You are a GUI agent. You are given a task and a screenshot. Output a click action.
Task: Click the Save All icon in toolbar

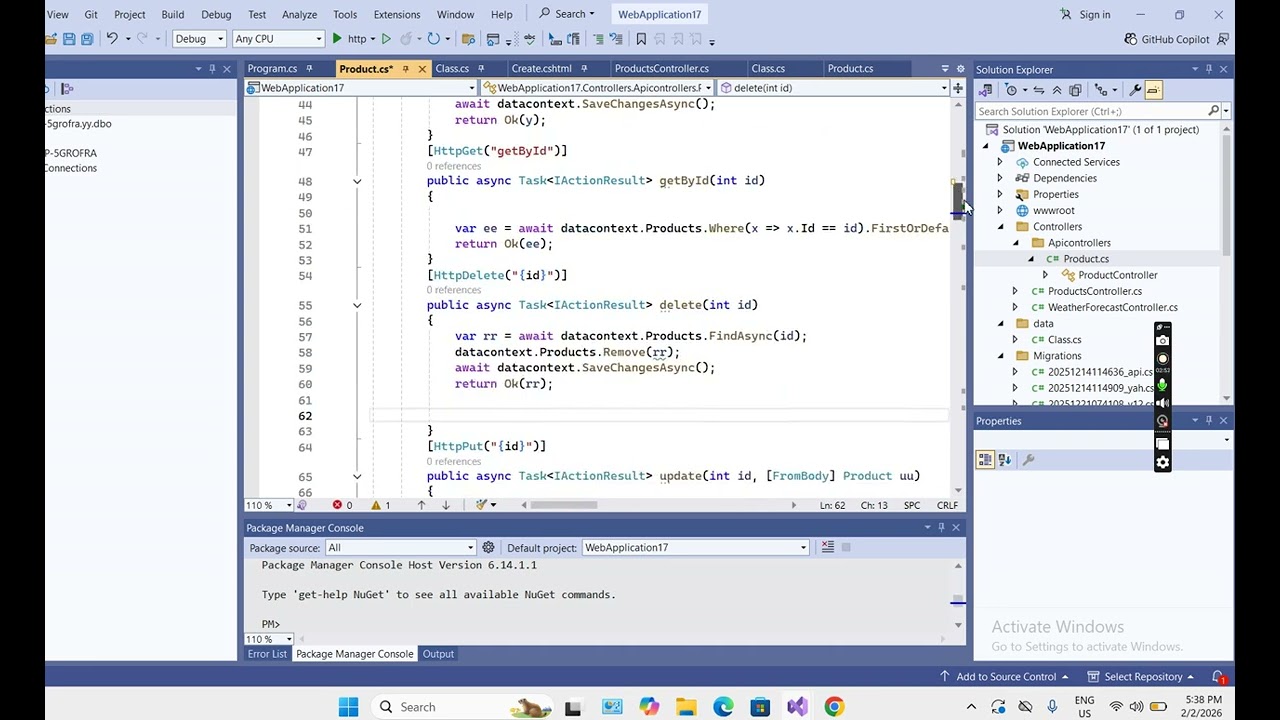(87, 39)
